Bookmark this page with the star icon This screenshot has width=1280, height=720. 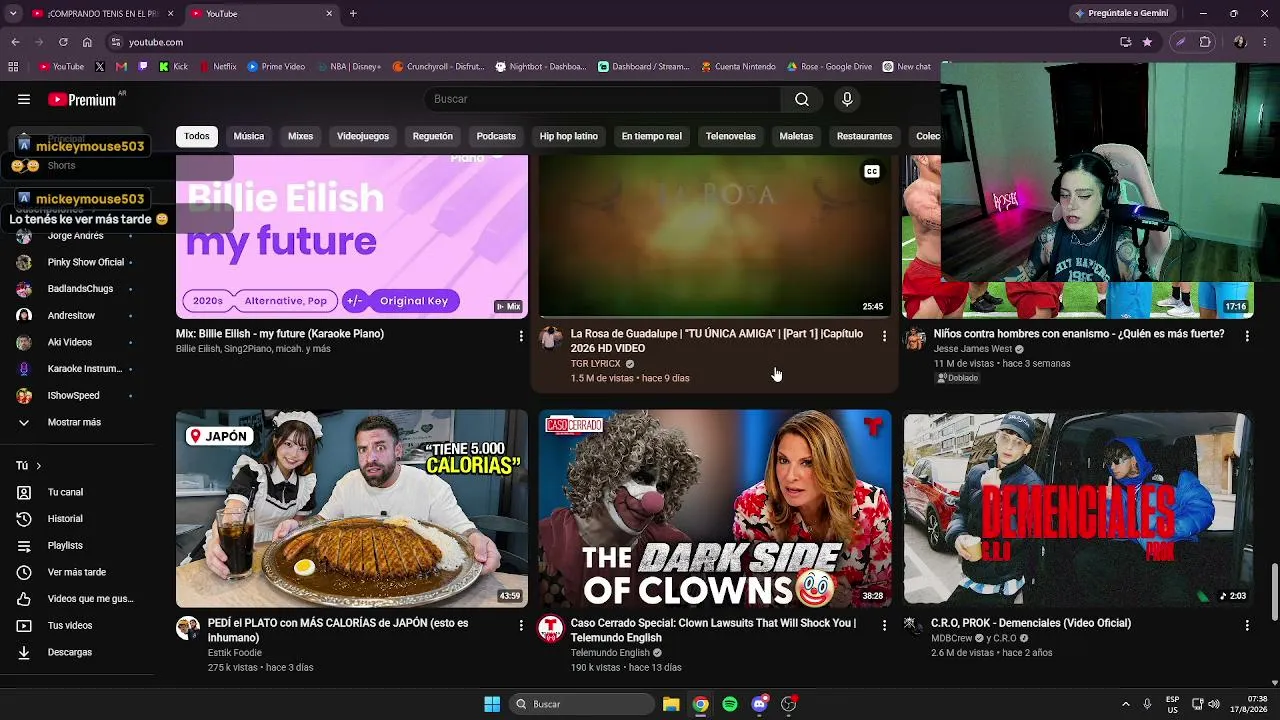point(1147,42)
